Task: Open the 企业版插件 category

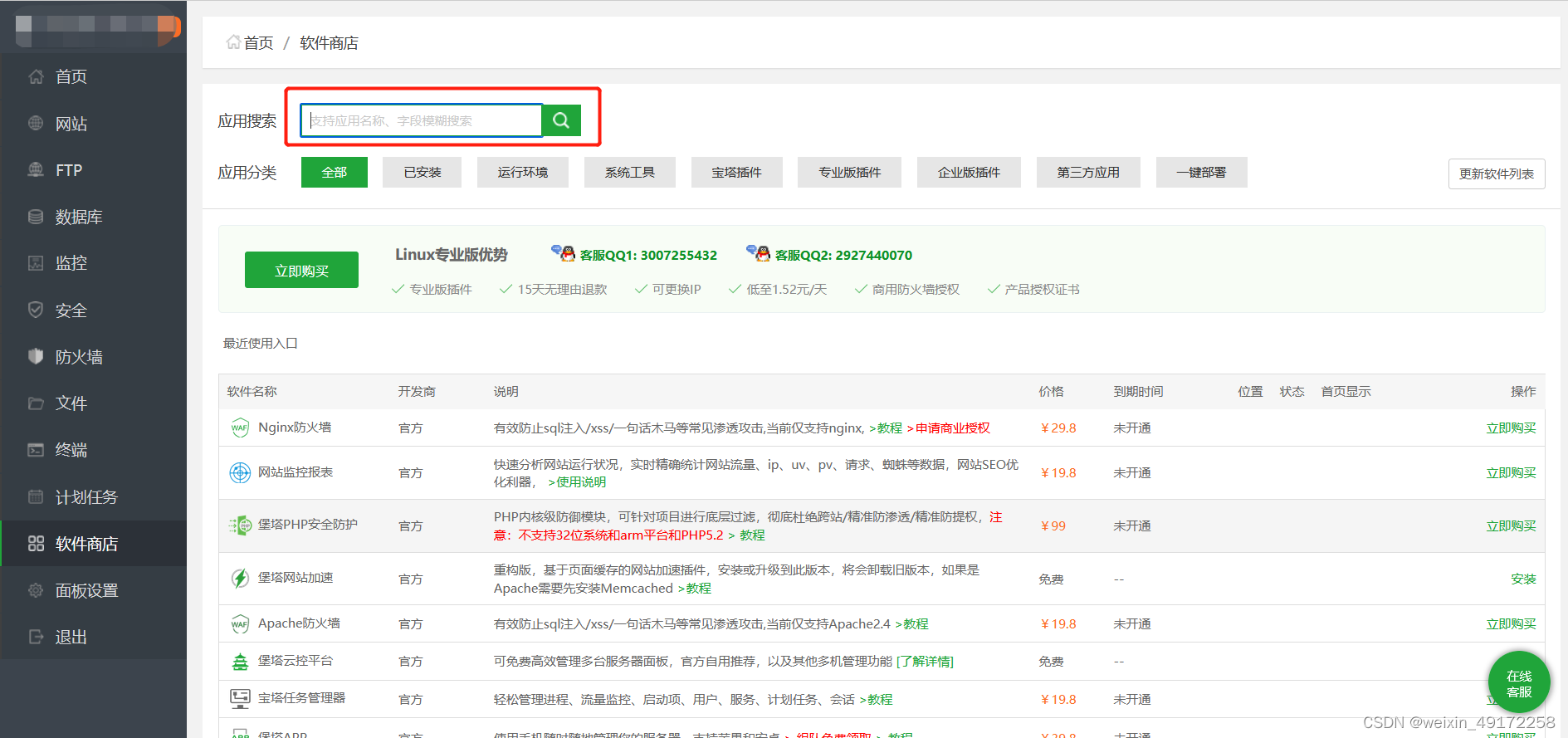Action: pyautogui.click(x=970, y=173)
